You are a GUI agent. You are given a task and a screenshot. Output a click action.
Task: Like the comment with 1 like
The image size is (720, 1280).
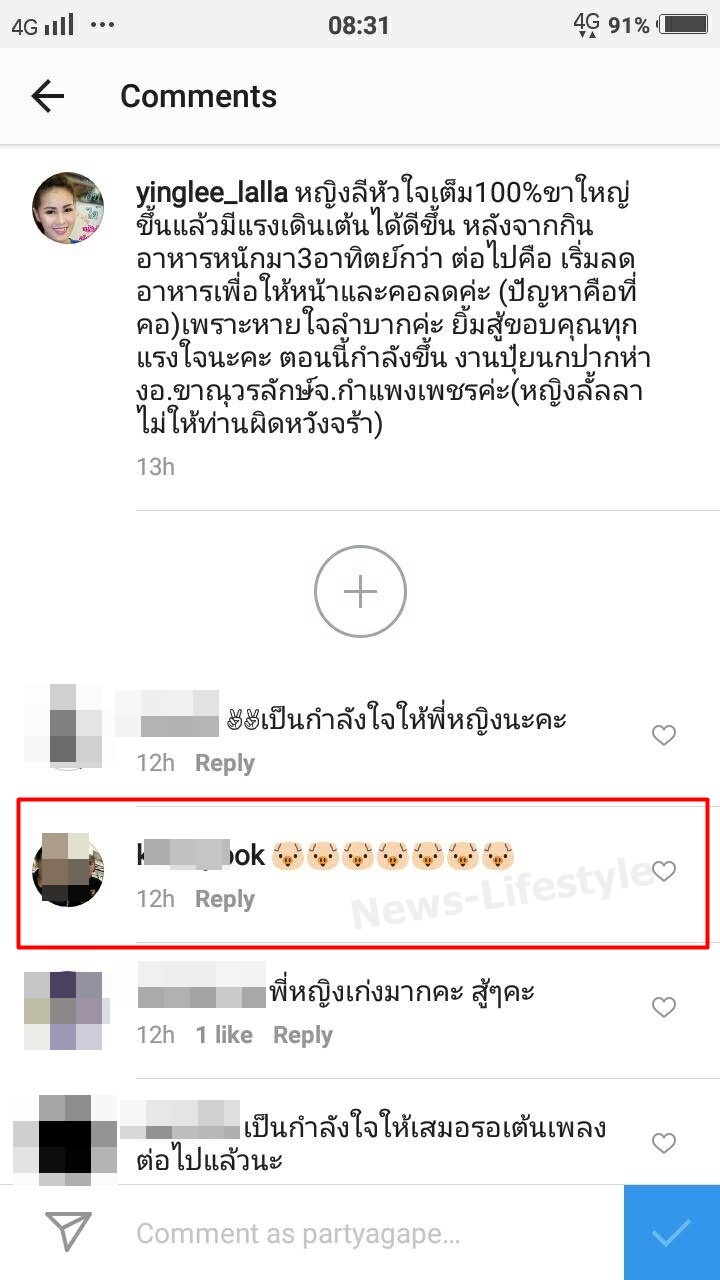(664, 1007)
